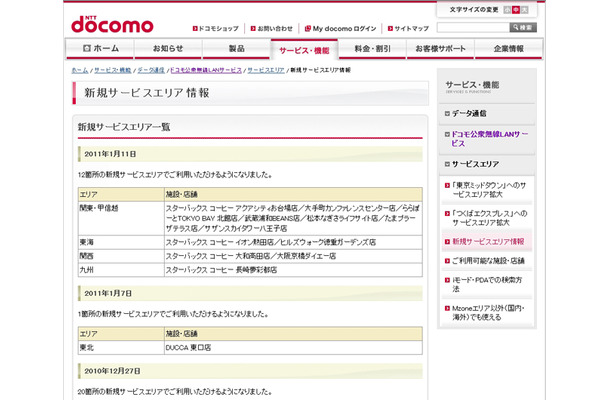Click red arrow beside つくばエクスプレス link
Screen dimensions: 610x400
click(x=447, y=214)
